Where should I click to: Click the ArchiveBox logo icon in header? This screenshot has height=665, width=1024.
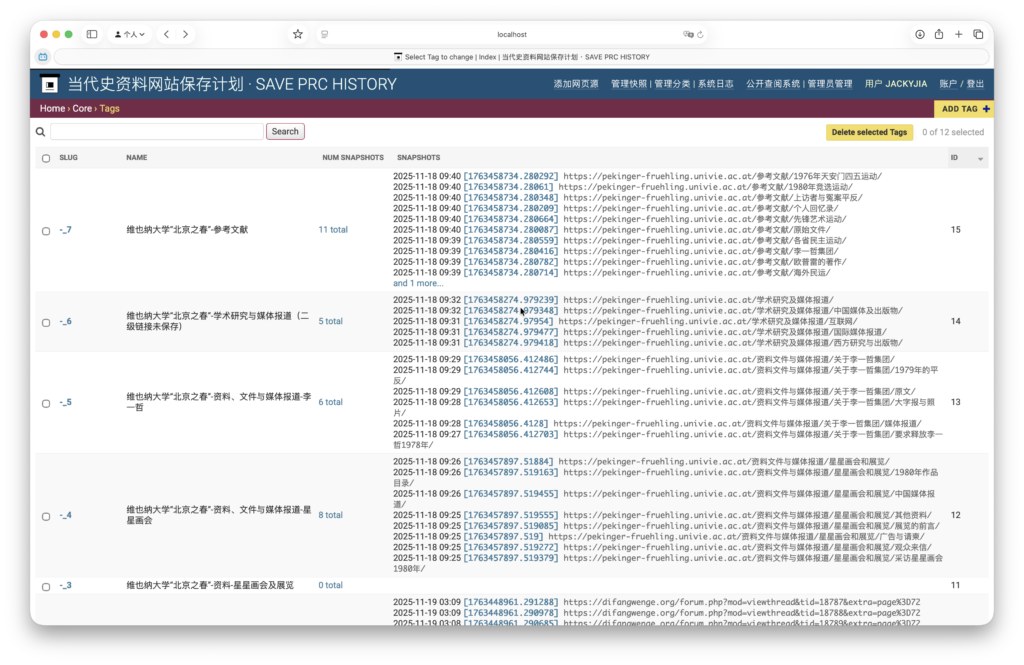click(49, 84)
